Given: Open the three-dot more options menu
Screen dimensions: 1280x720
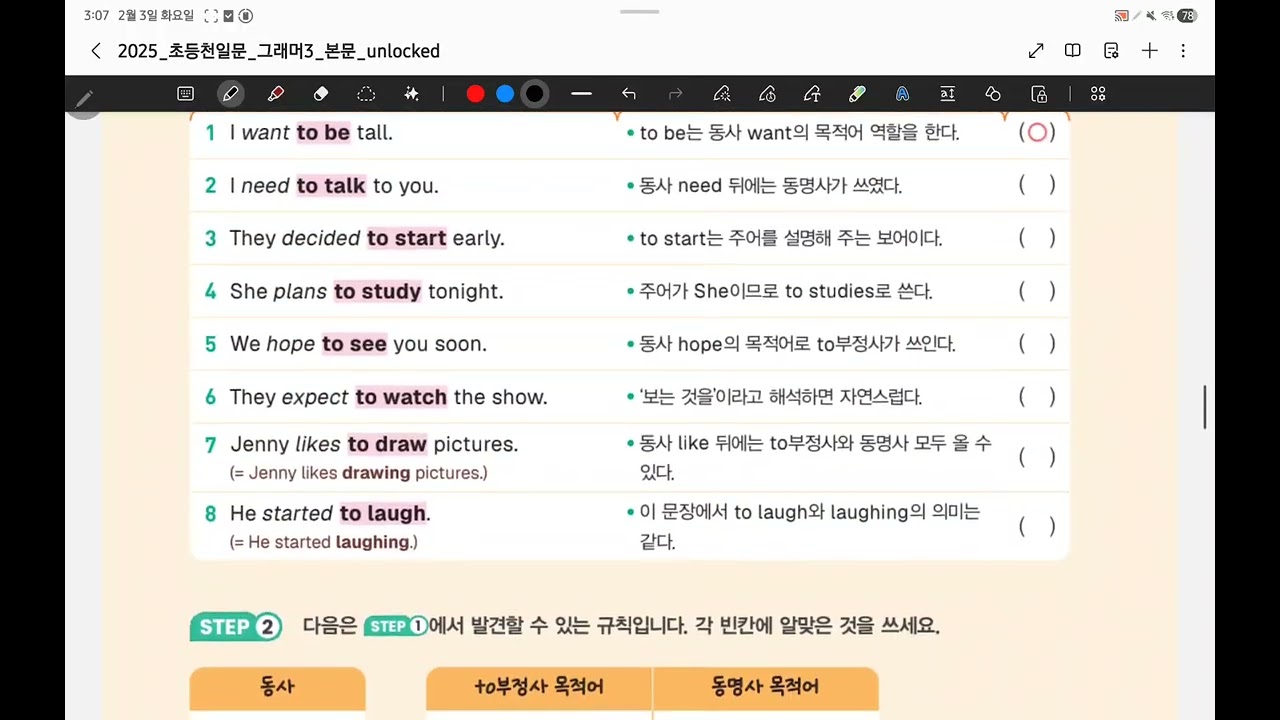Looking at the screenshot, I should tap(1183, 51).
